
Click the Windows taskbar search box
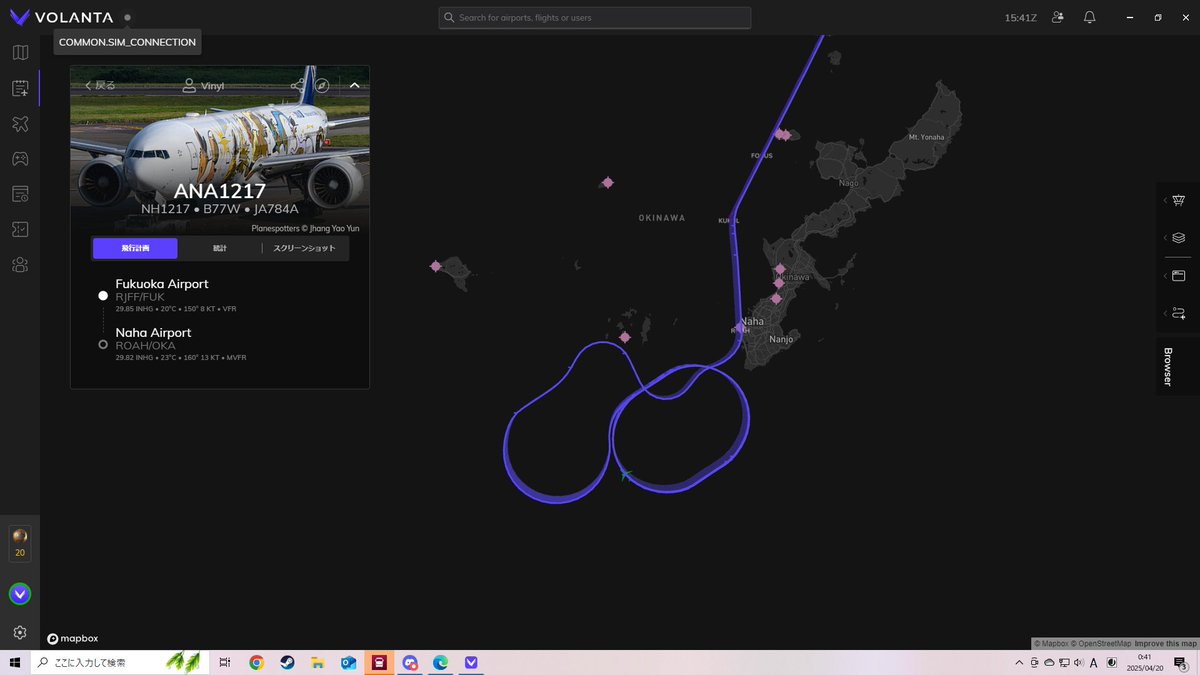tap(120, 662)
